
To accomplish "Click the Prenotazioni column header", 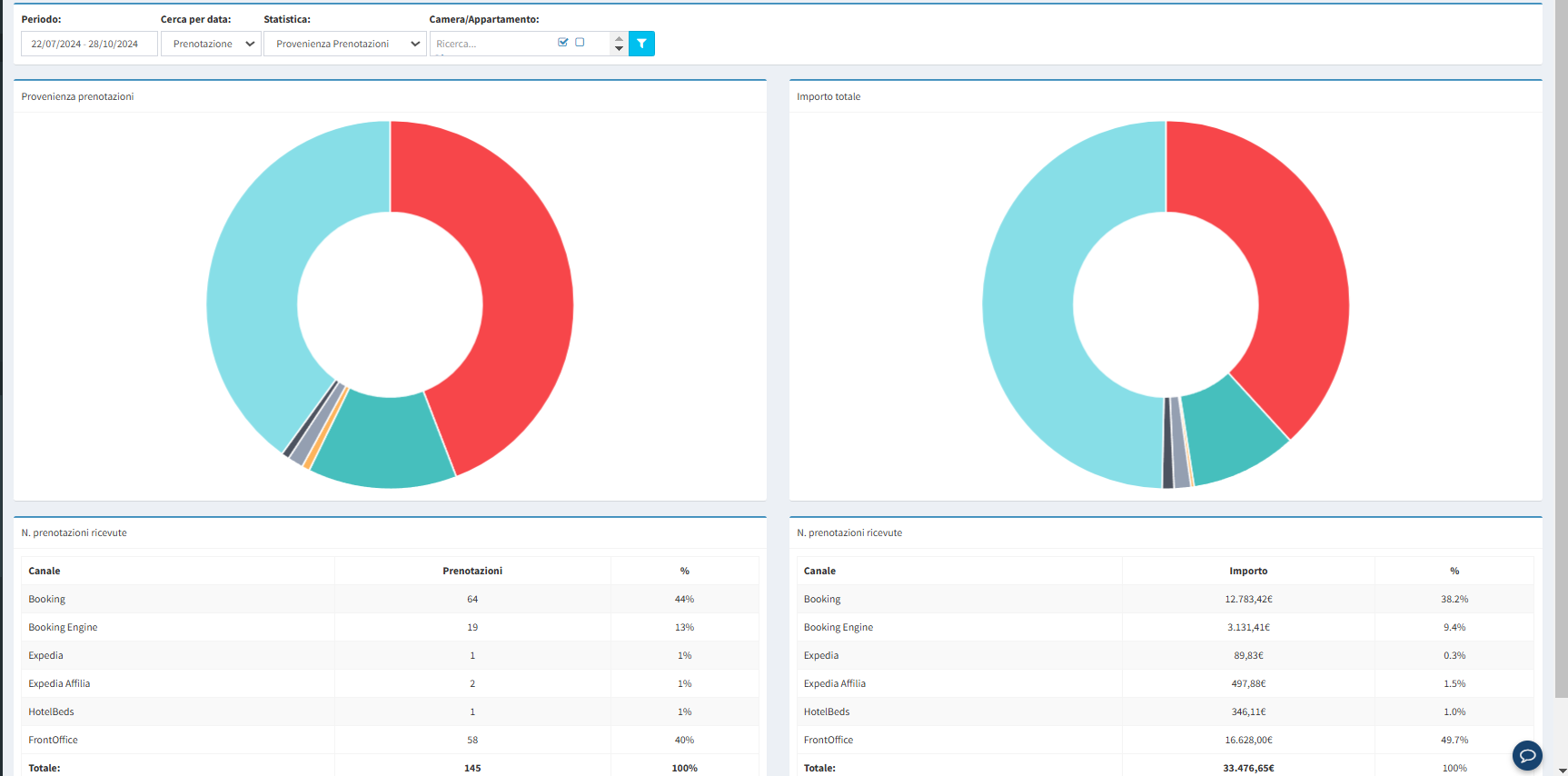I will click(x=472, y=571).
